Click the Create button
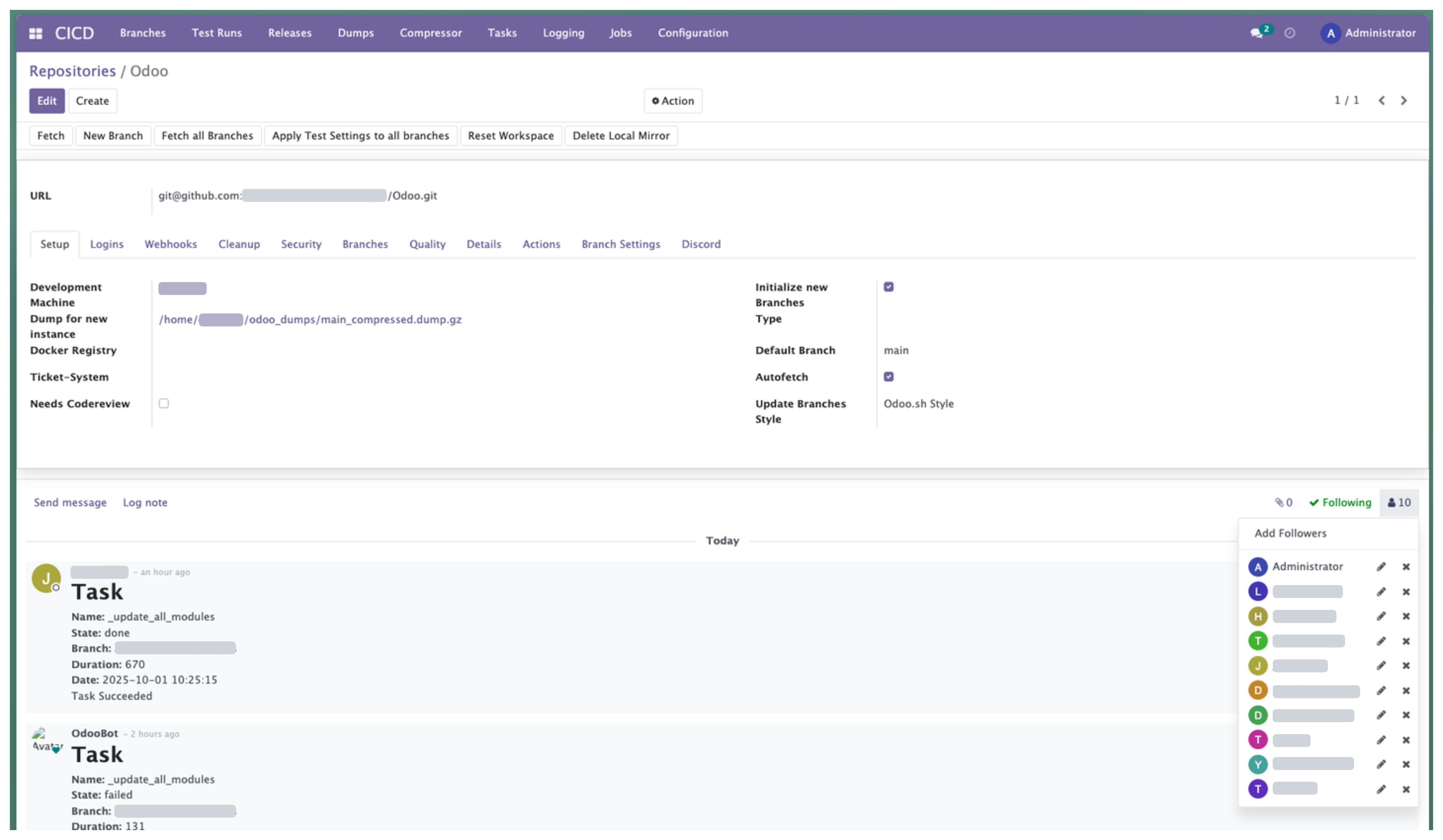 tap(92, 101)
